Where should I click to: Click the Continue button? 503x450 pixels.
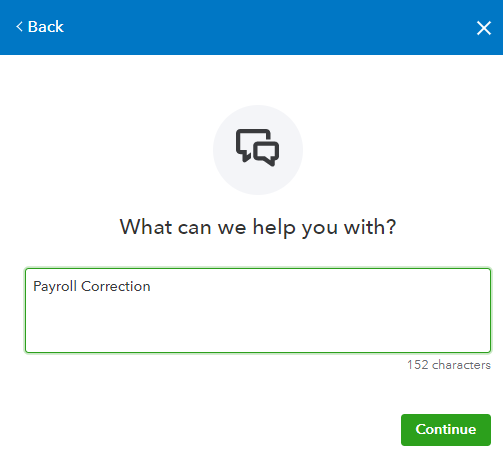coord(446,430)
